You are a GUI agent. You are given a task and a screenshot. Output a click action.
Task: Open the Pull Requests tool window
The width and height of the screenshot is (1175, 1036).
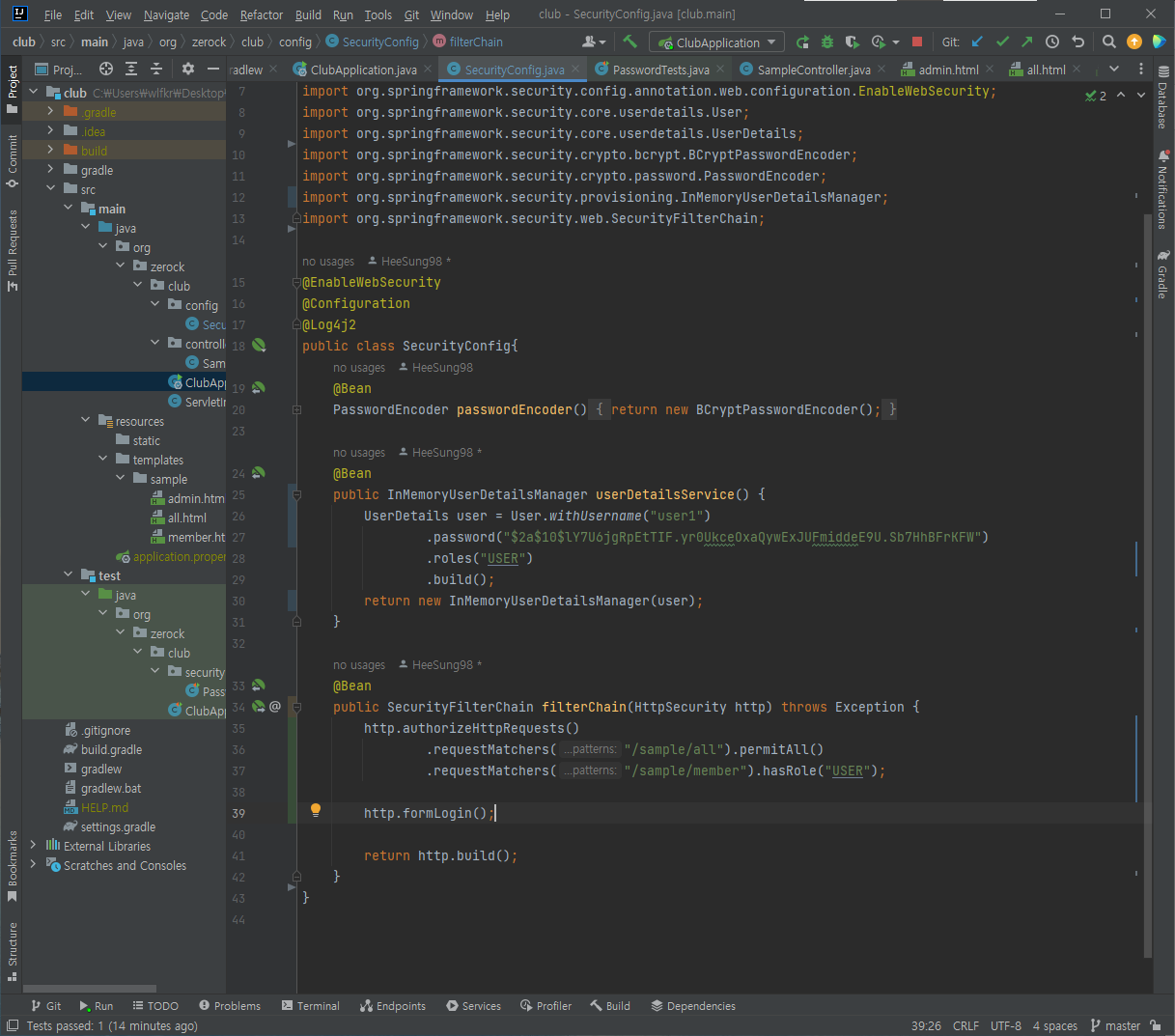[12, 249]
